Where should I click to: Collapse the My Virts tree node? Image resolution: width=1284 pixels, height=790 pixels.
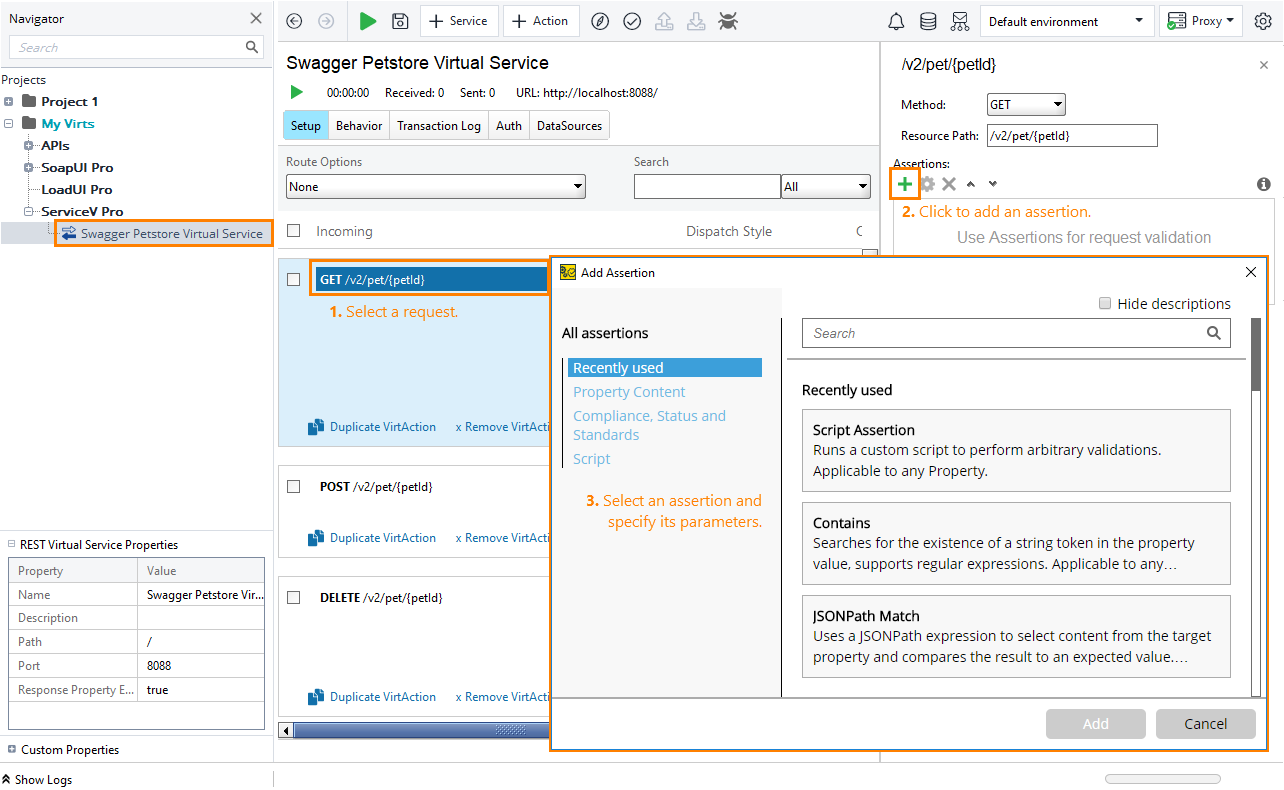point(9,124)
